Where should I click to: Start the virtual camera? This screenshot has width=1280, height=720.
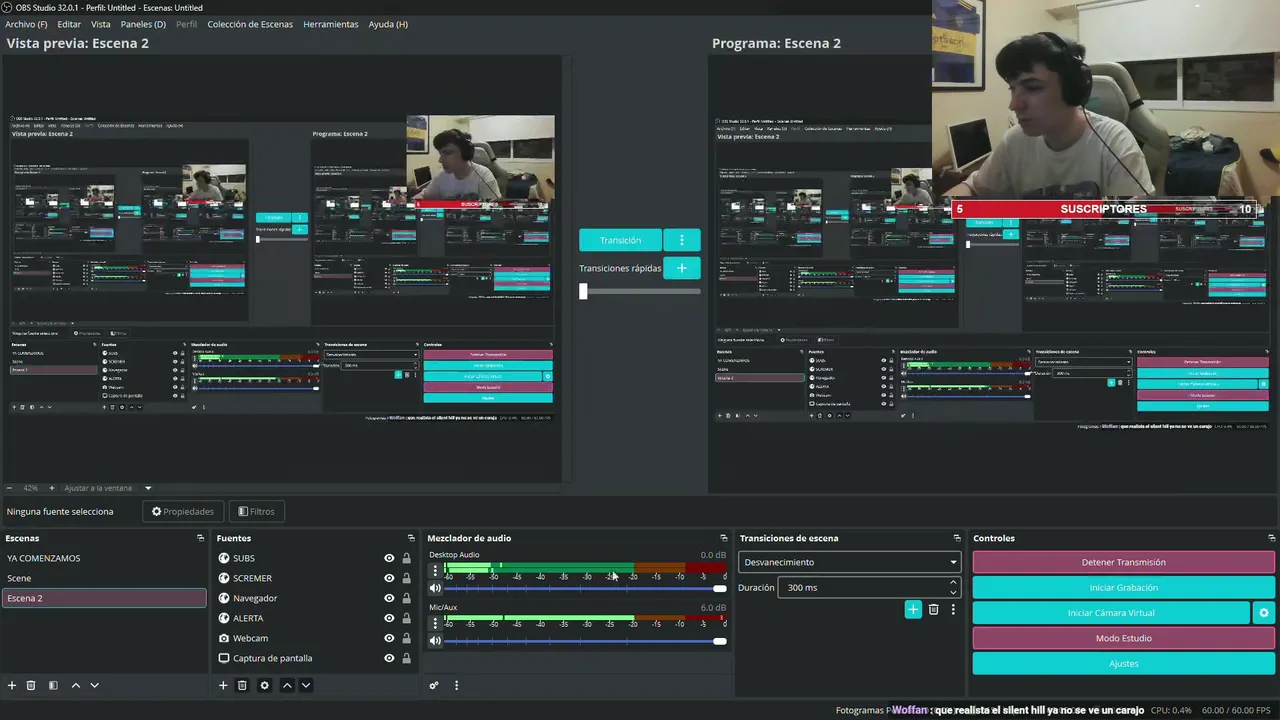(1111, 613)
